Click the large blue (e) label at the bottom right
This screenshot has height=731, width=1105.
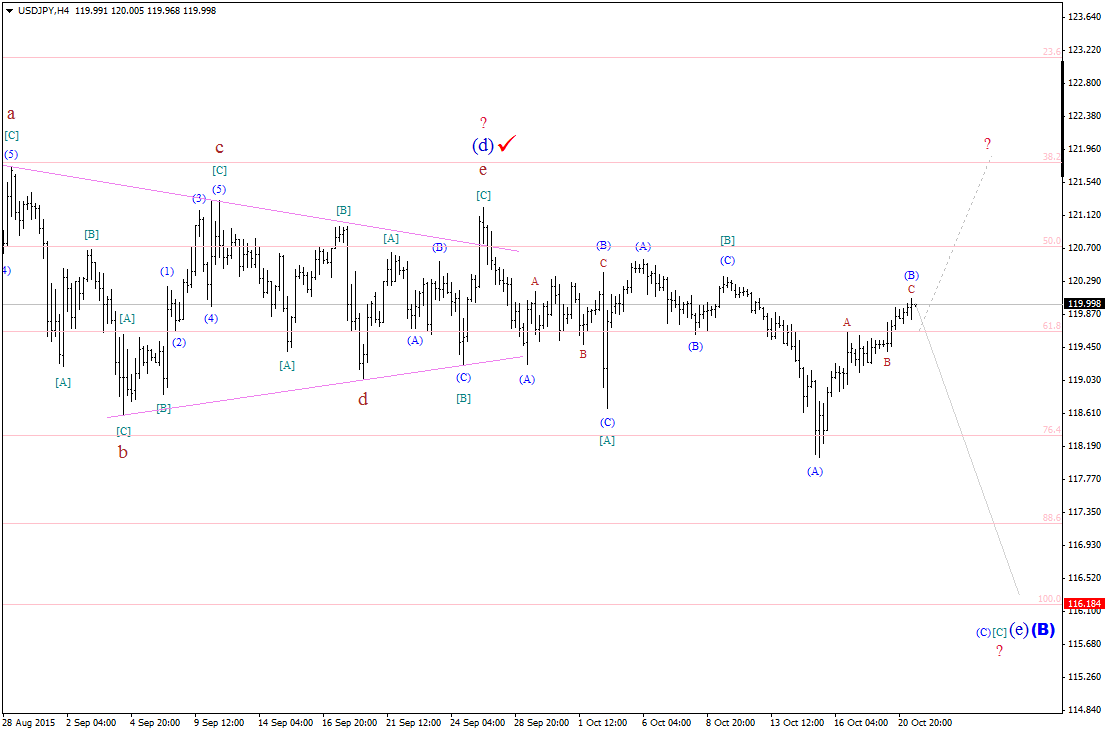tap(1018, 629)
